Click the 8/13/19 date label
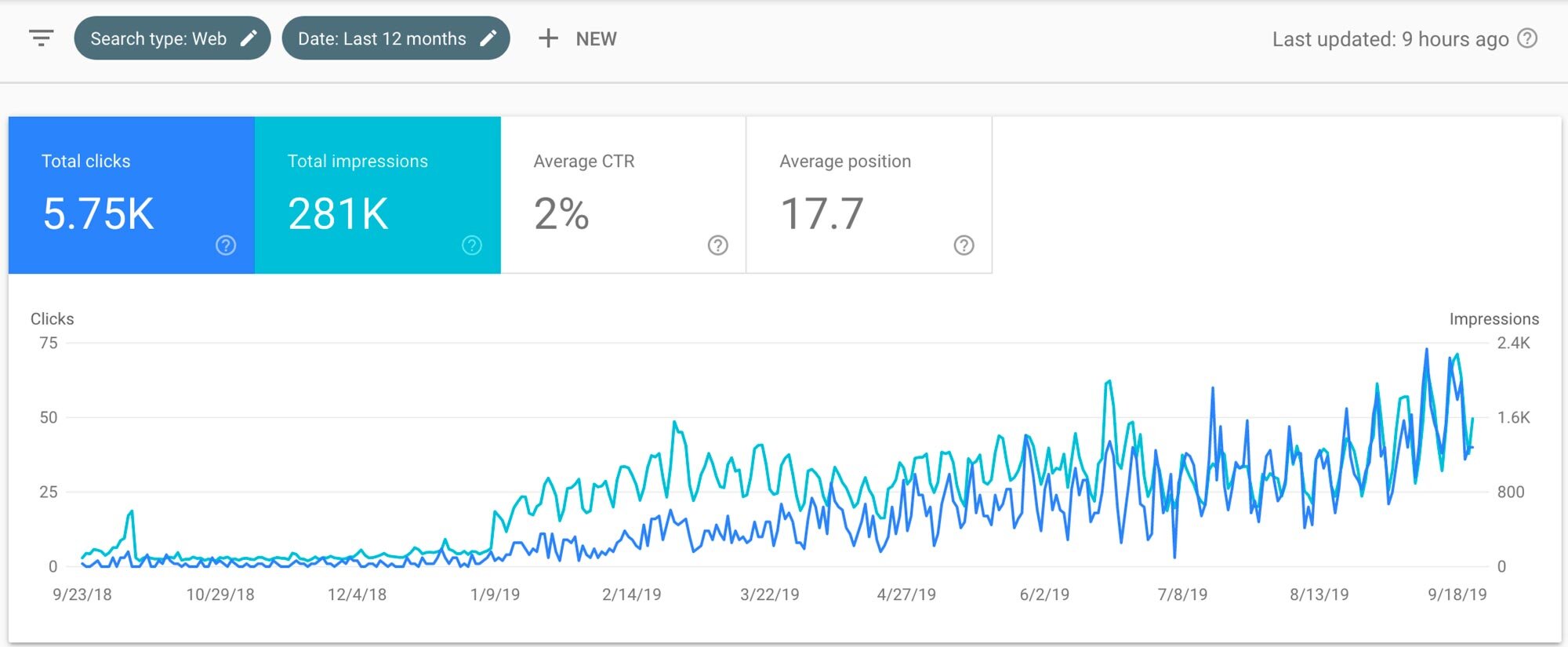Screen dimensions: 1568x647 [x=1319, y=594]
